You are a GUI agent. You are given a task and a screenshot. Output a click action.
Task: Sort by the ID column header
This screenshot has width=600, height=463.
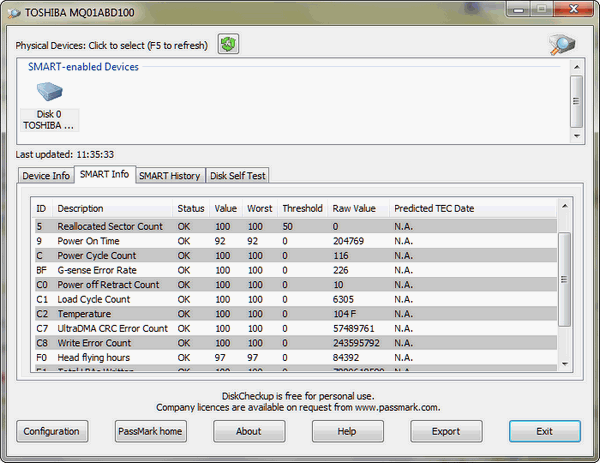click(x=41, y=209)
